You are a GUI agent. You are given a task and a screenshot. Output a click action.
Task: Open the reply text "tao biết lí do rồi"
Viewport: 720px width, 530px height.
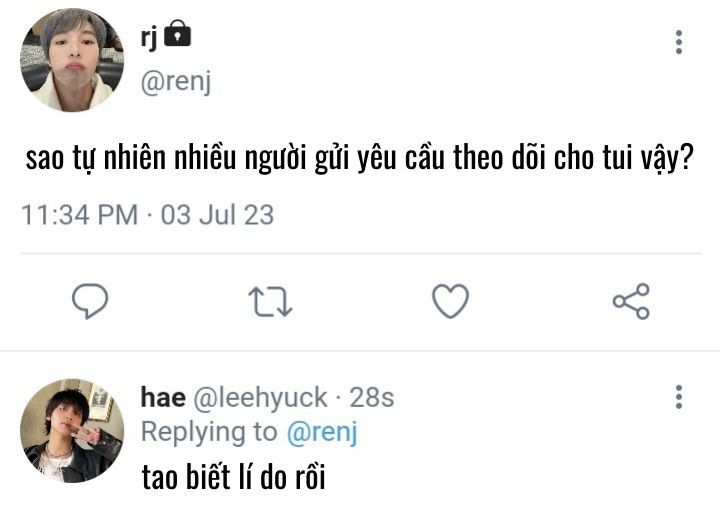click(234, 477)
